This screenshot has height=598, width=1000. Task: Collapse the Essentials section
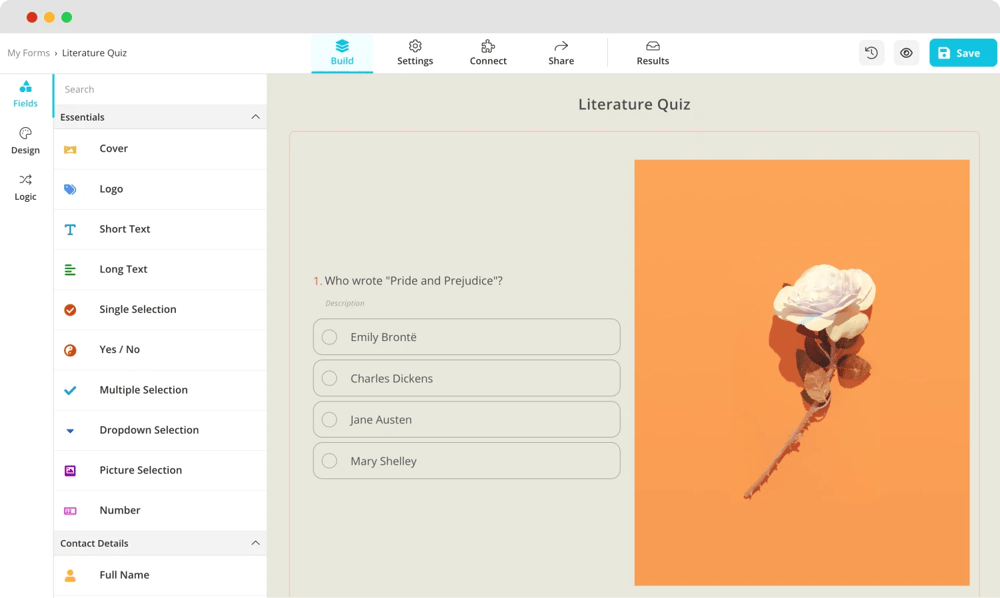[257, 117]
